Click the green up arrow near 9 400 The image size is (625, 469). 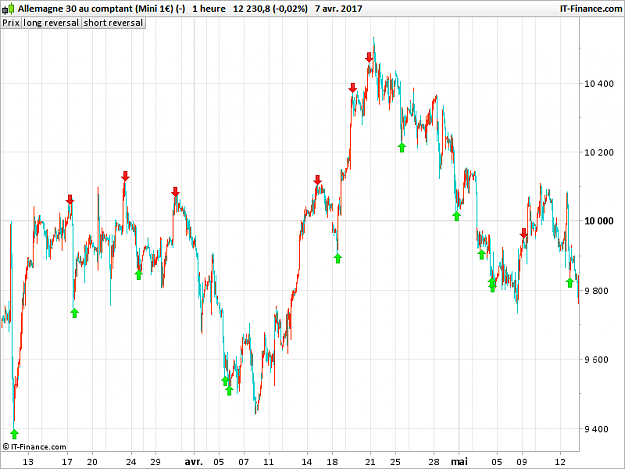pos(14,434)
